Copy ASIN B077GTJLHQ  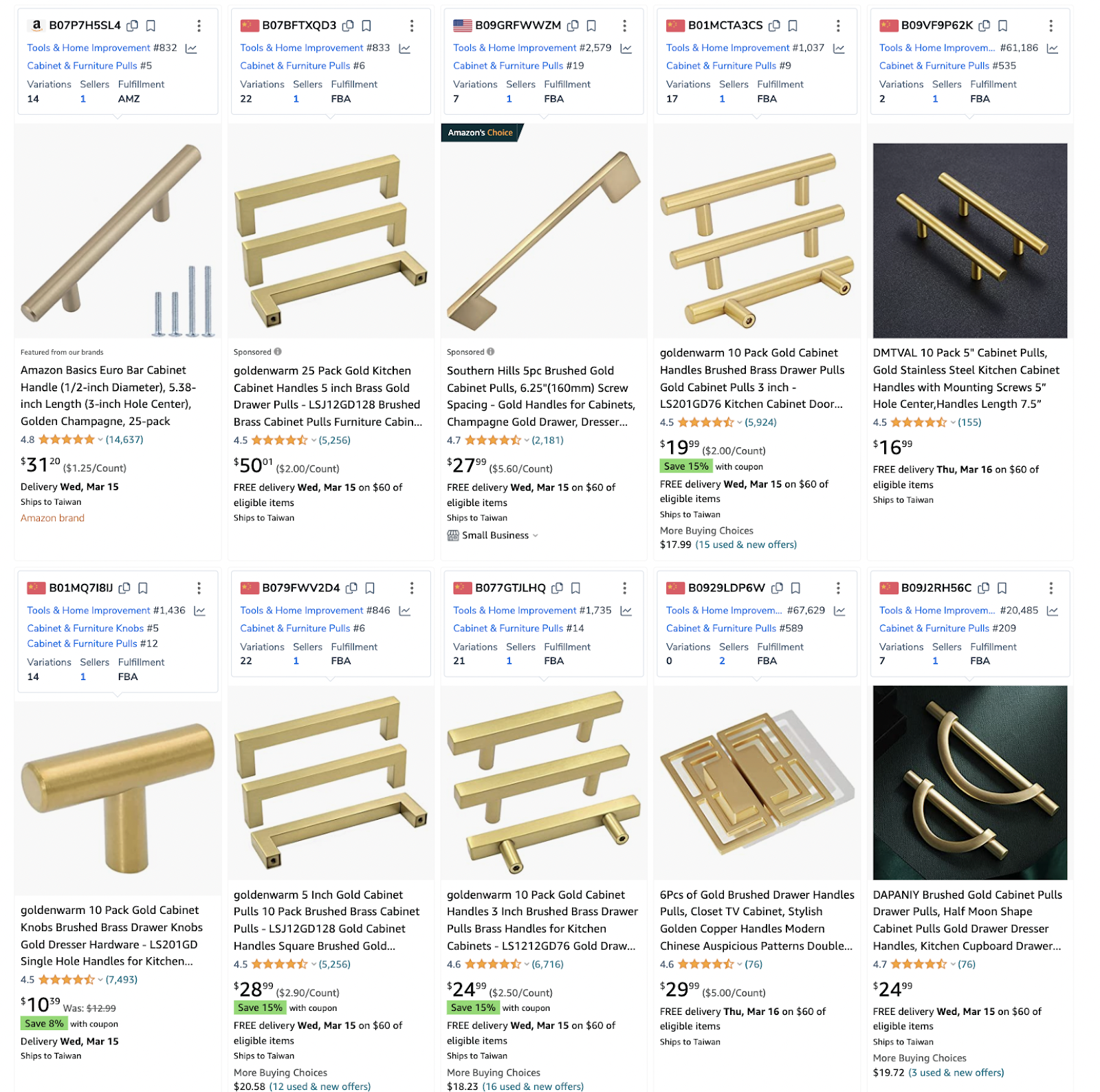558,588
